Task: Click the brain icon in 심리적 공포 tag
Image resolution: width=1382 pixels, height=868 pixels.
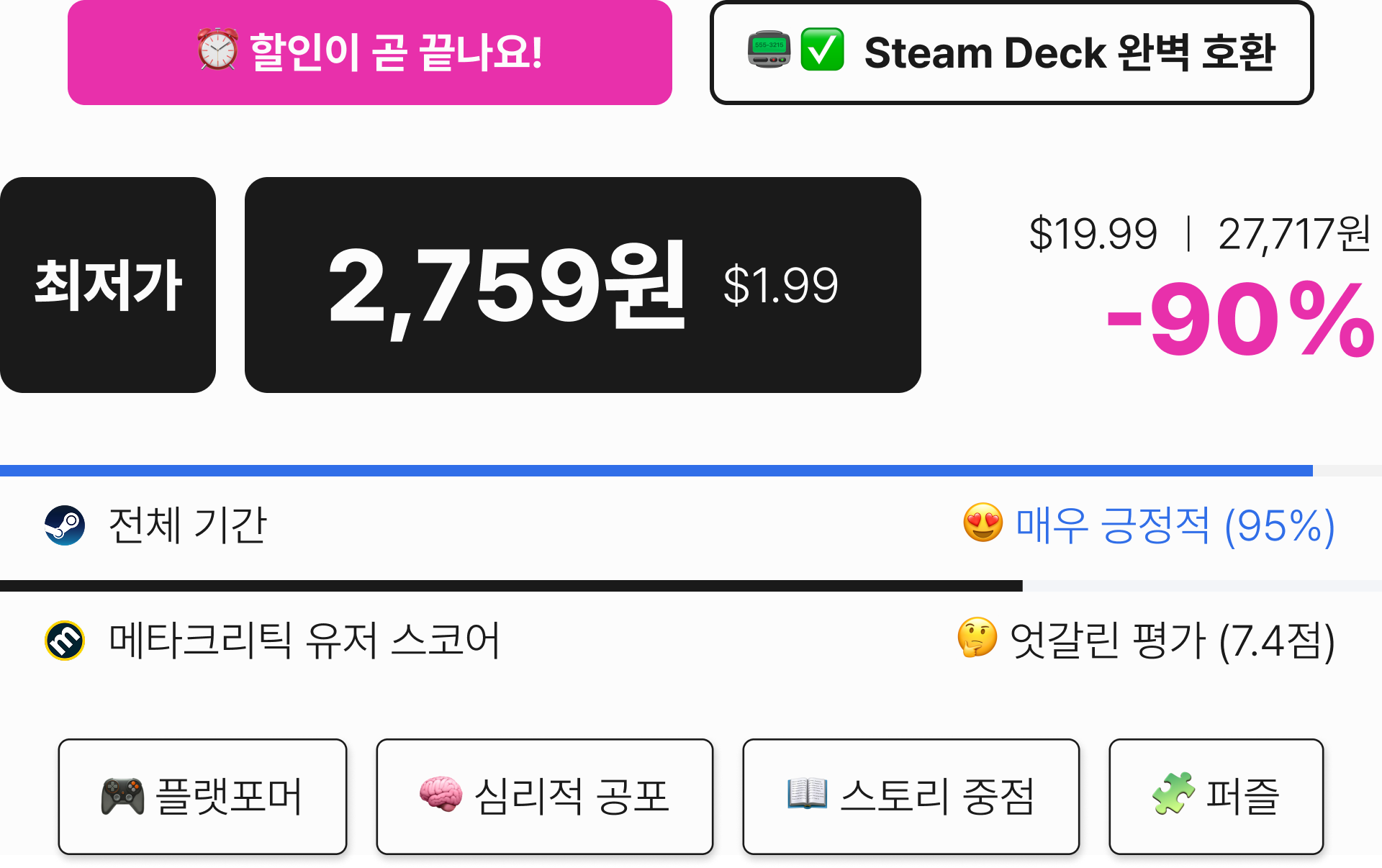Action: (441, 795)
